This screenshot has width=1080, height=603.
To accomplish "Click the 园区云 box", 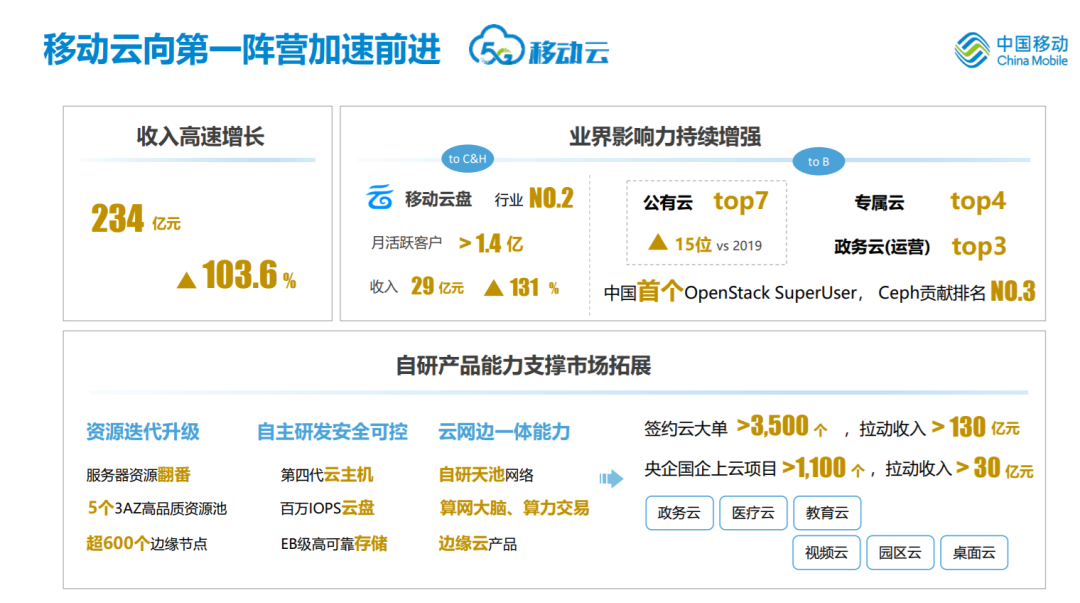I will point(900,553).
